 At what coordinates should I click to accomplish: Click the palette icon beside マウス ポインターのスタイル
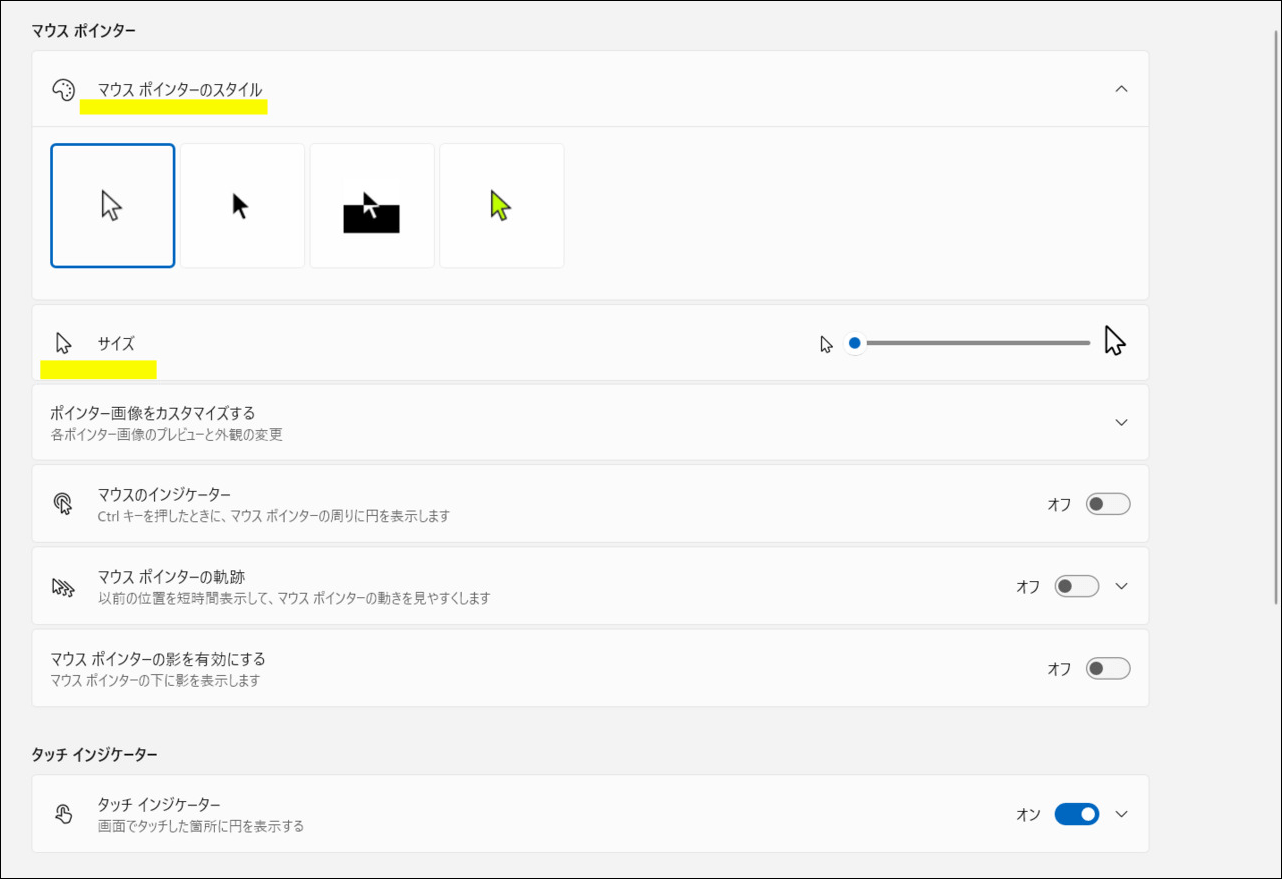[63, 90]
